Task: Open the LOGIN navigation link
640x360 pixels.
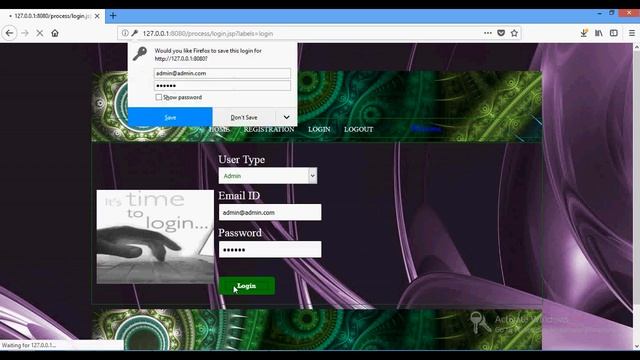Action: (x=319, y=129)
